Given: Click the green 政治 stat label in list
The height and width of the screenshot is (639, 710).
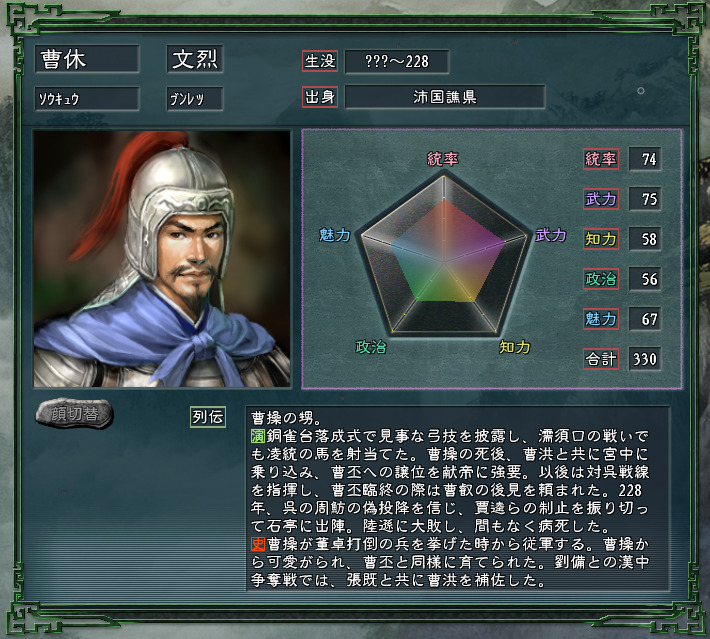Looking at the screenshot, I should 601,279.
